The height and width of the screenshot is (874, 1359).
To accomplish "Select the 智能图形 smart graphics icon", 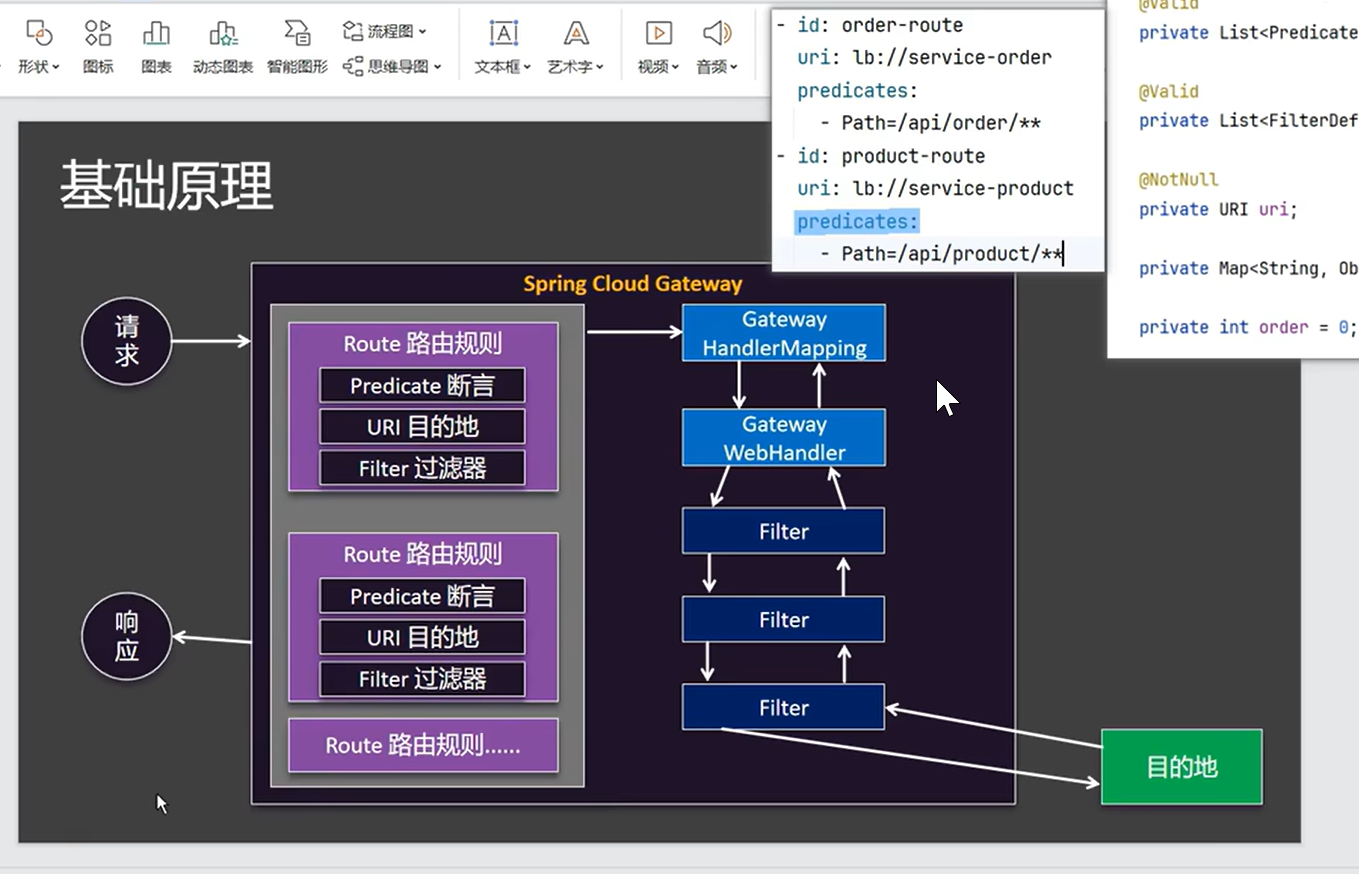I will 297,33.
